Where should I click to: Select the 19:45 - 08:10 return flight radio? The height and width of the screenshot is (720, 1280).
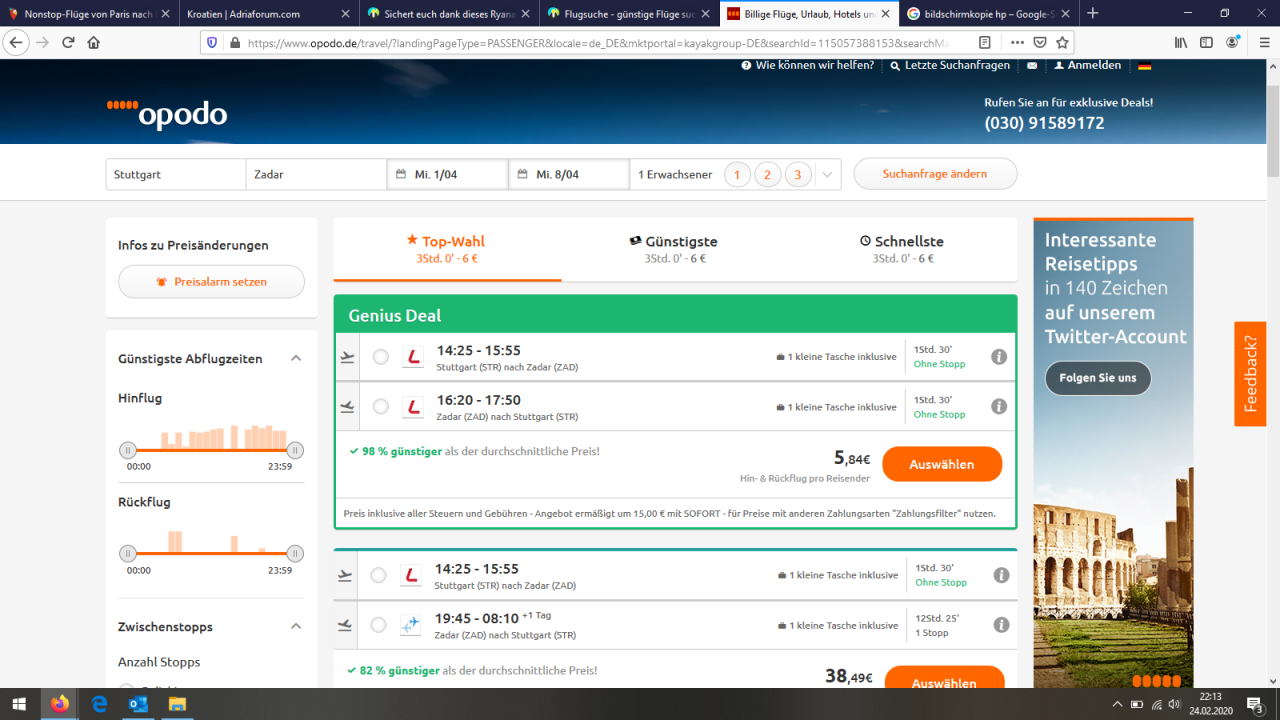click(378, 625)
